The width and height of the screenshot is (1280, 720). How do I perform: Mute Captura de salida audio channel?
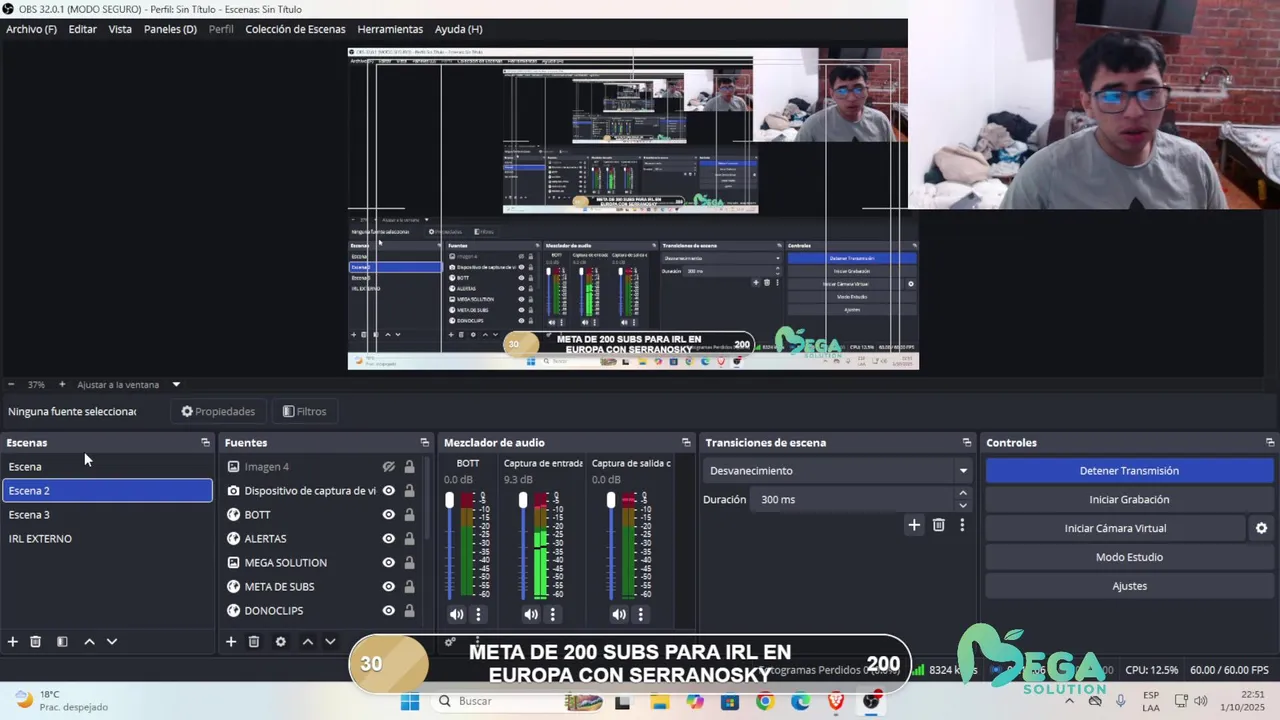pos(619,615)
